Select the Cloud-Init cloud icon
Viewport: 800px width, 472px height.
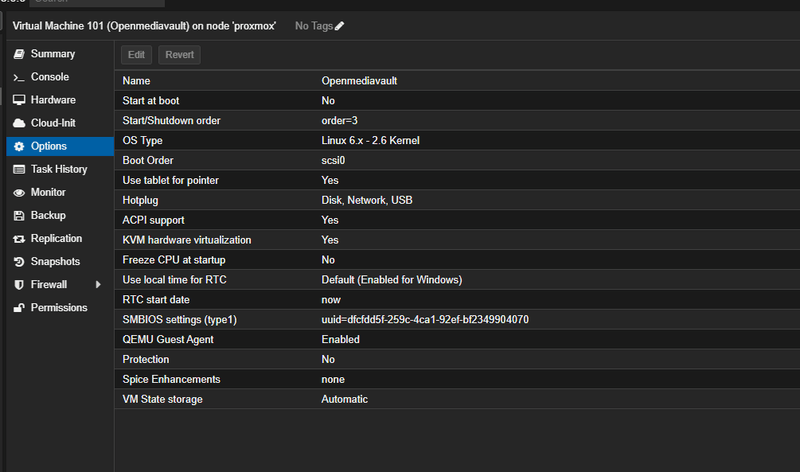pos(19,123)
